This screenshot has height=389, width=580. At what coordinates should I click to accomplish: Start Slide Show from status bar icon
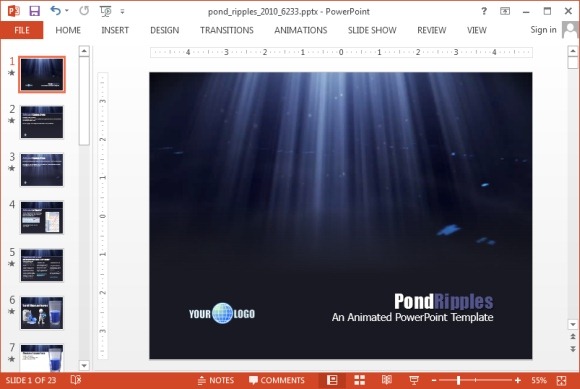pyautogui.click(x=414, y=380)
